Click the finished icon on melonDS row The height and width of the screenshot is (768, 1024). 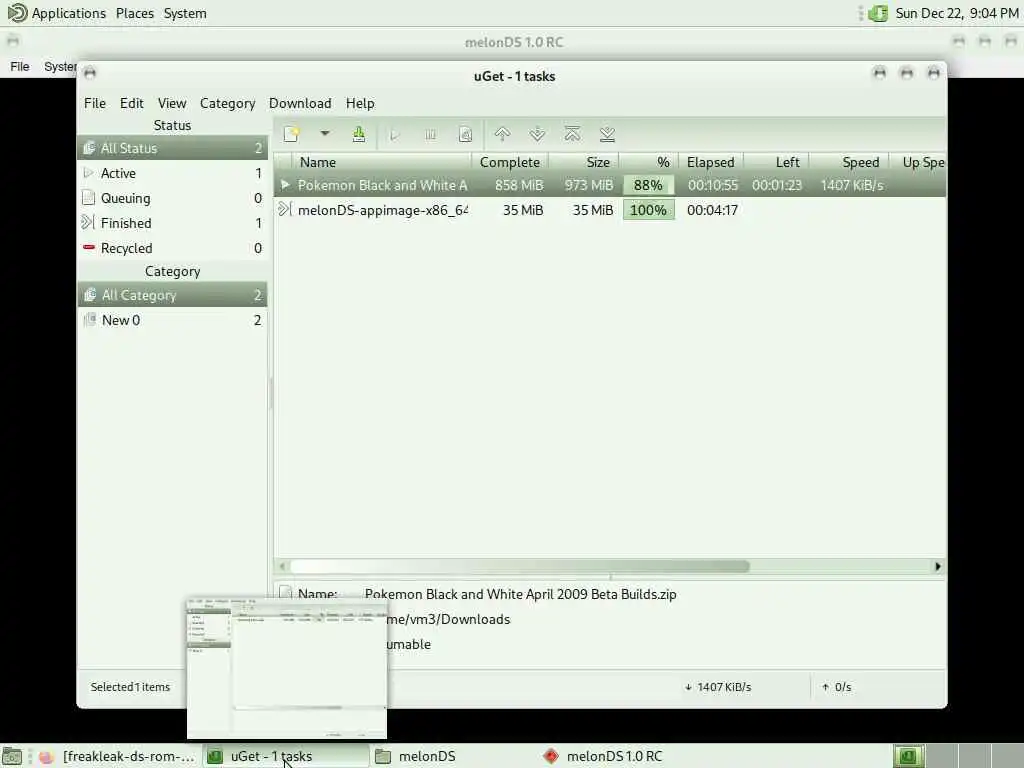pyautogui.click(x=285, y=210)
